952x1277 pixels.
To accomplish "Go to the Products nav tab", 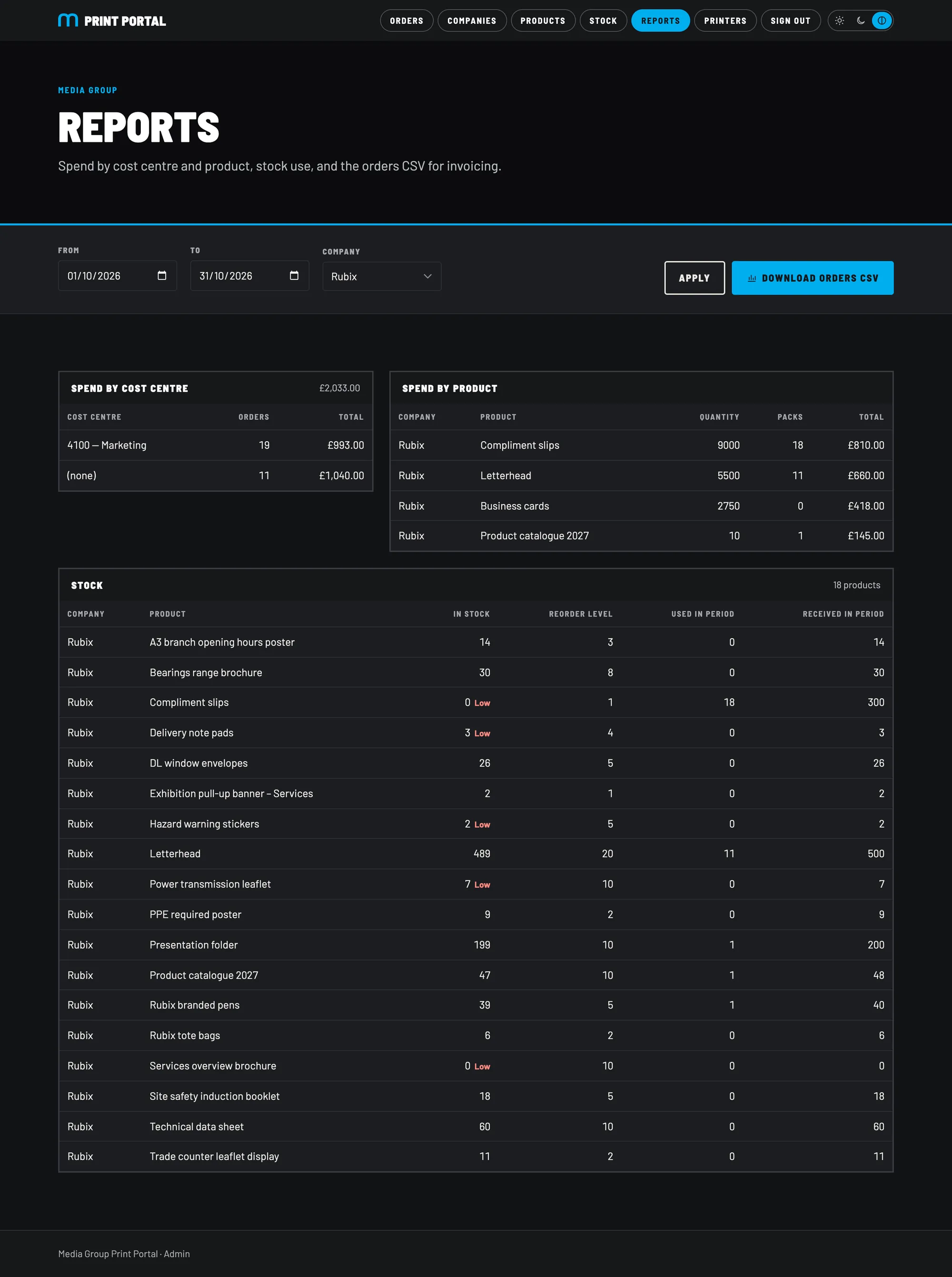I will (543, 21).
